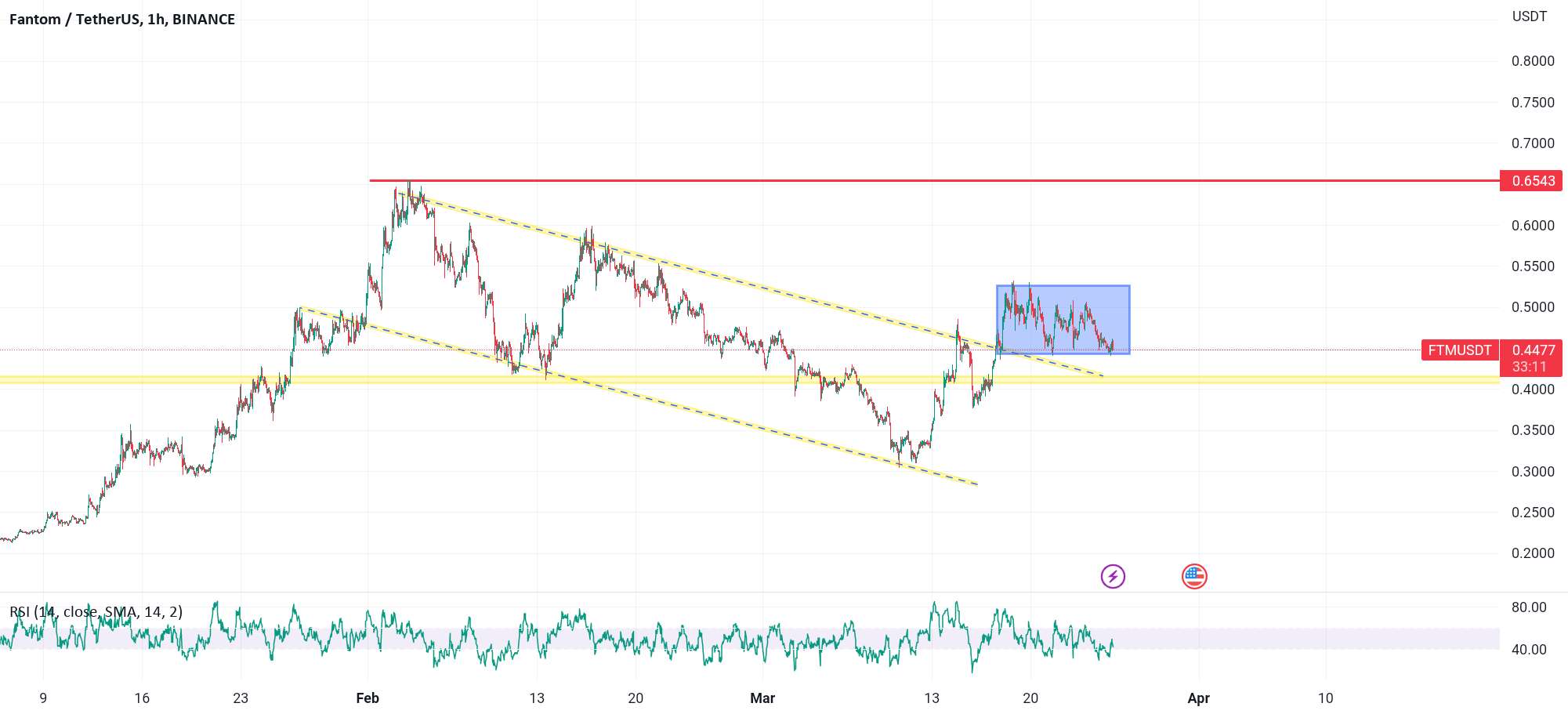The height and width of the screenshot is (714, 1568).
Task: Select the red 0.6543 price label
Action: point(1531,181)
